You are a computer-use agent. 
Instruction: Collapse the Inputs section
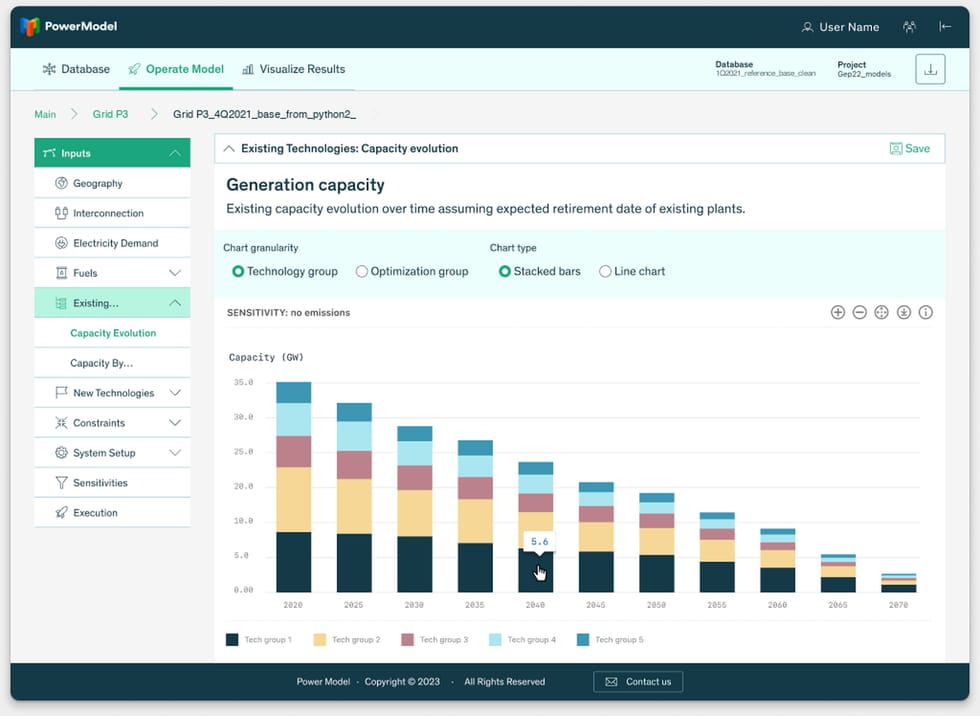point(175,153)
